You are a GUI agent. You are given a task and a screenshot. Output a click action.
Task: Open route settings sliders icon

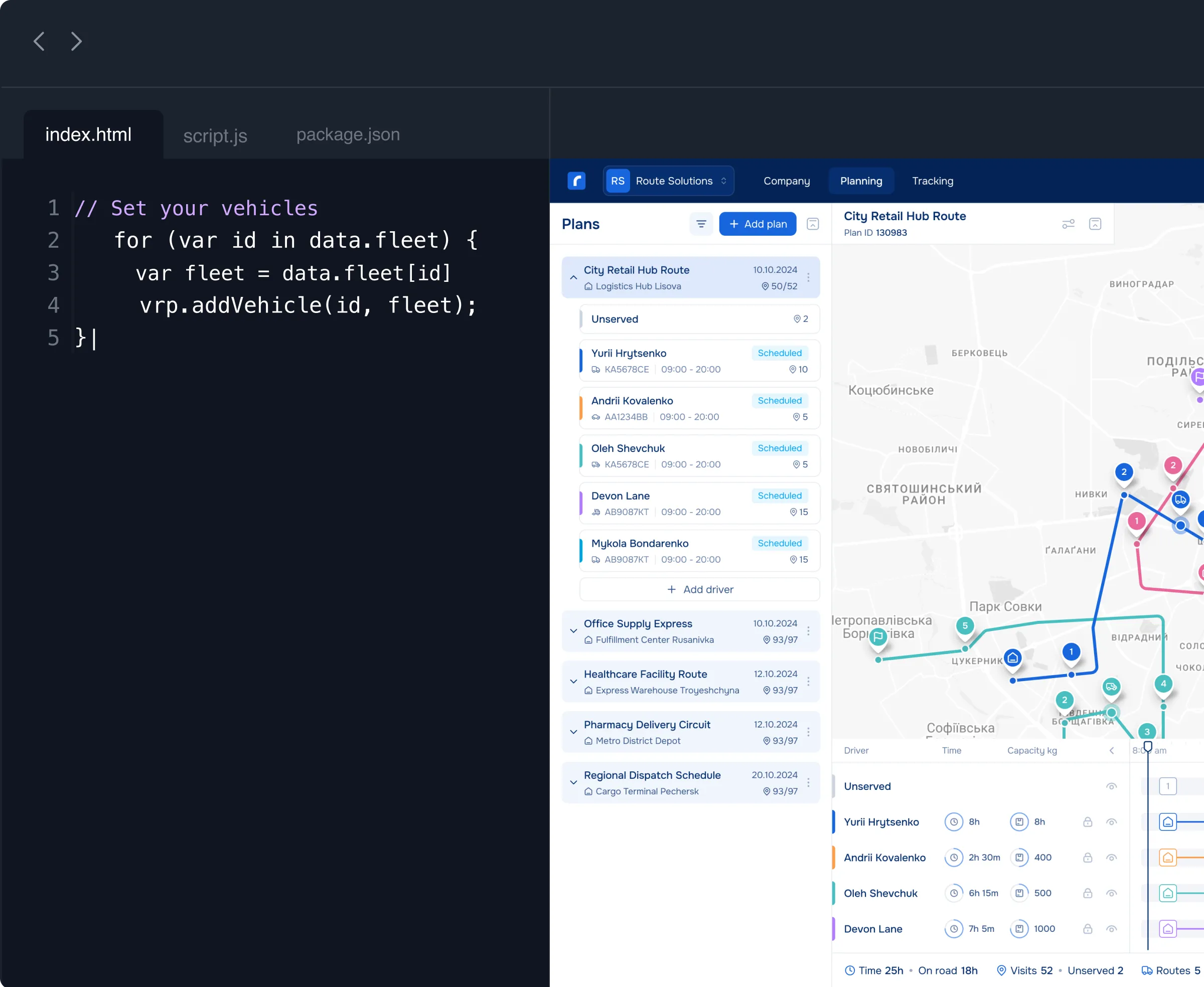tap(1068, 224)
